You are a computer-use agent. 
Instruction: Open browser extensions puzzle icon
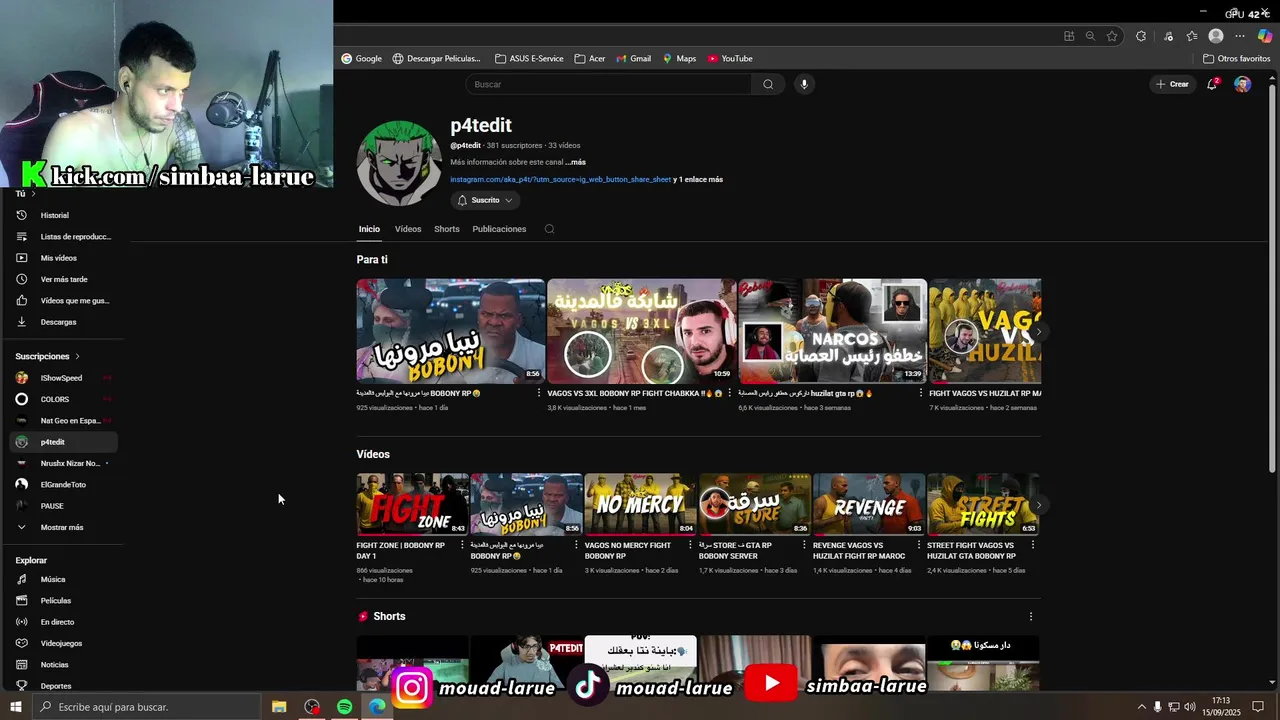[1141, 36]
